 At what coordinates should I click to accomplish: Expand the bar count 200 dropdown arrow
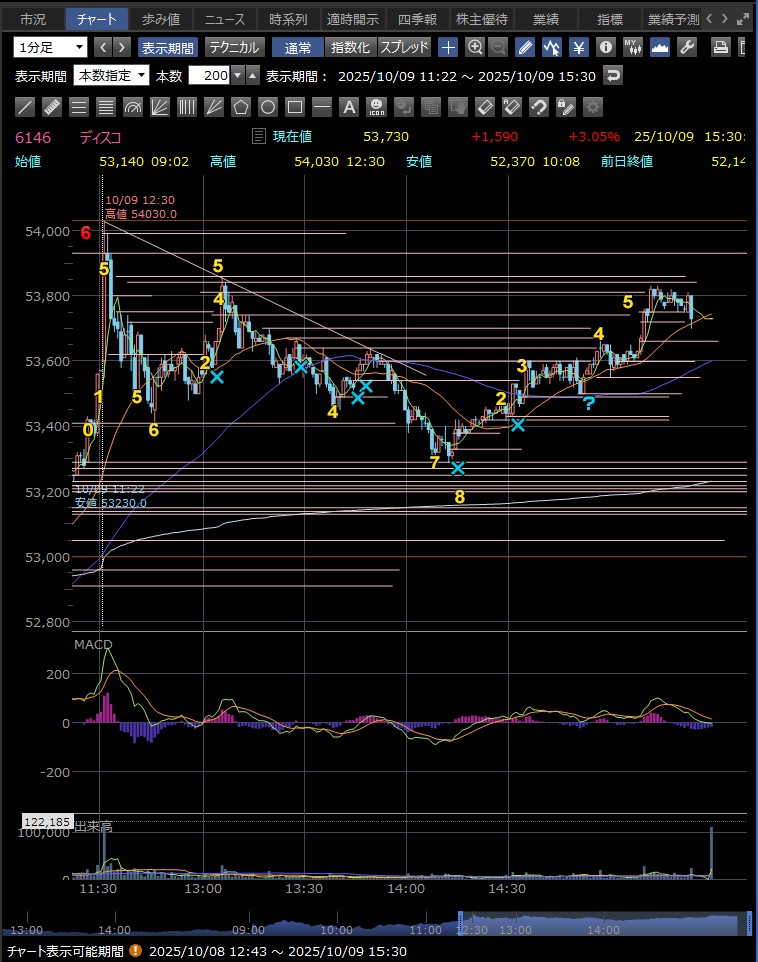point(237,76)
